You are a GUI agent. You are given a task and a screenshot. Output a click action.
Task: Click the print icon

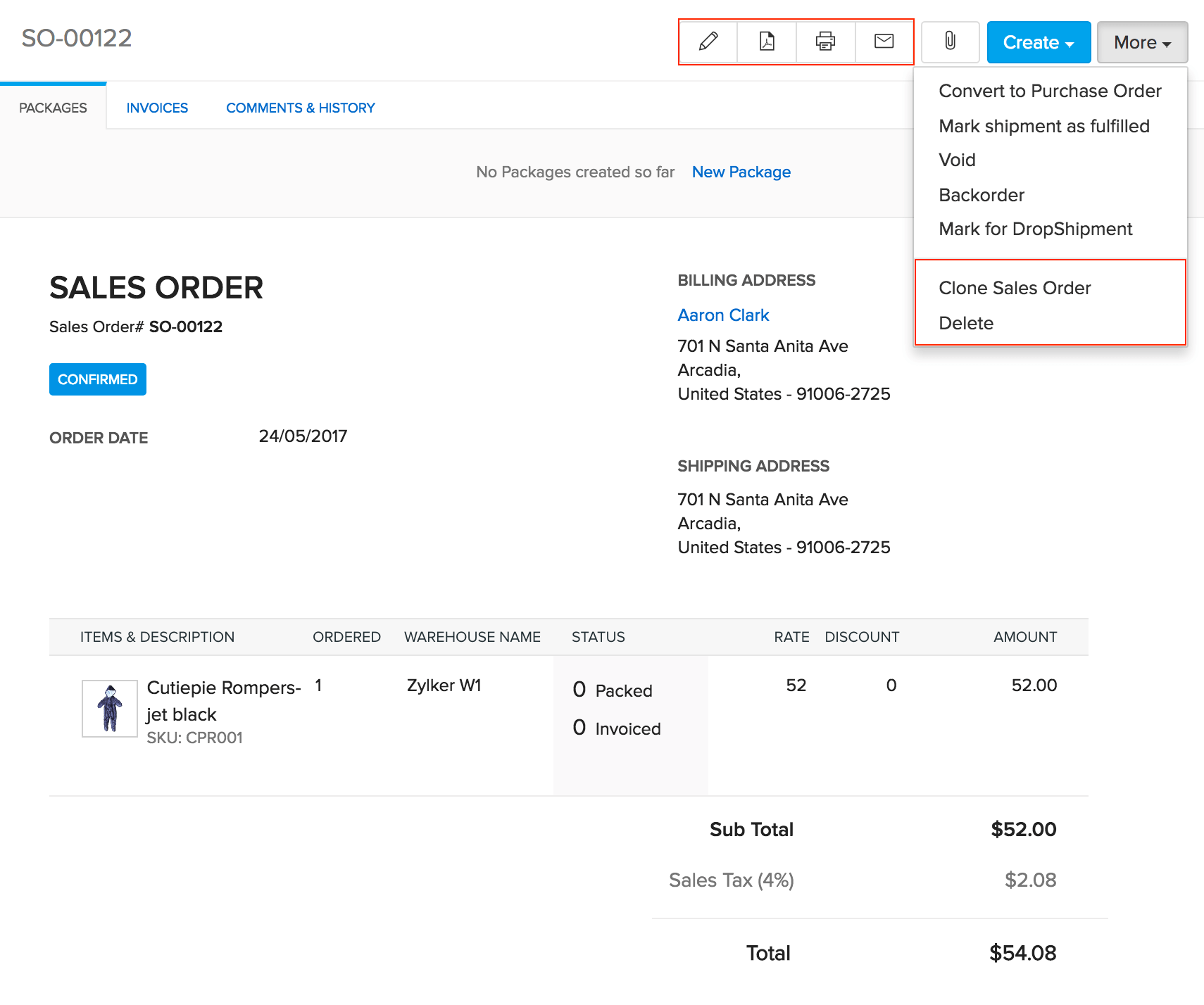[x=825, y=42]
